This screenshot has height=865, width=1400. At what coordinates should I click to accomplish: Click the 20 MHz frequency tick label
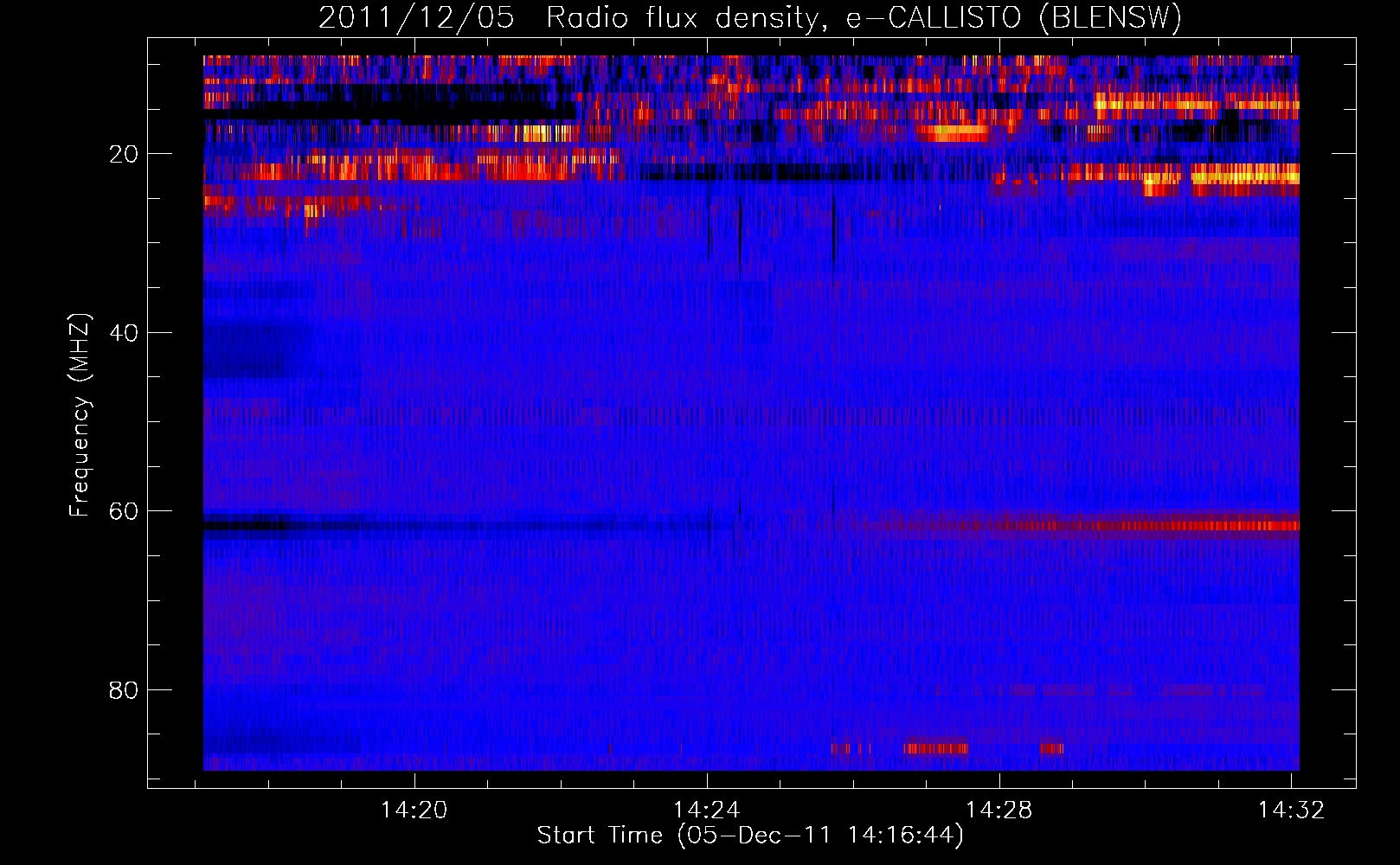tap(124, 154)
